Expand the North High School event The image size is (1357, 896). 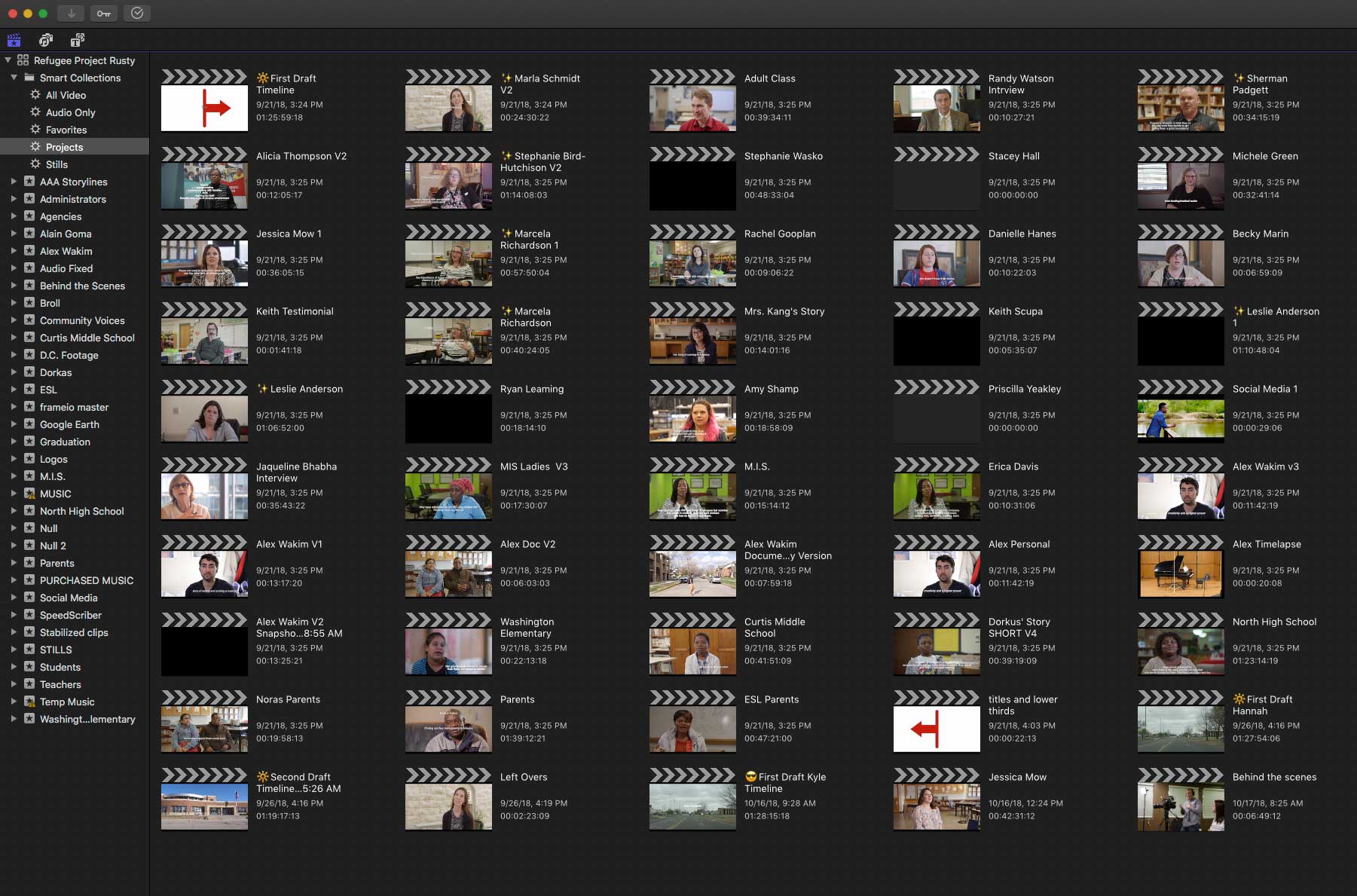coord(14,511)
